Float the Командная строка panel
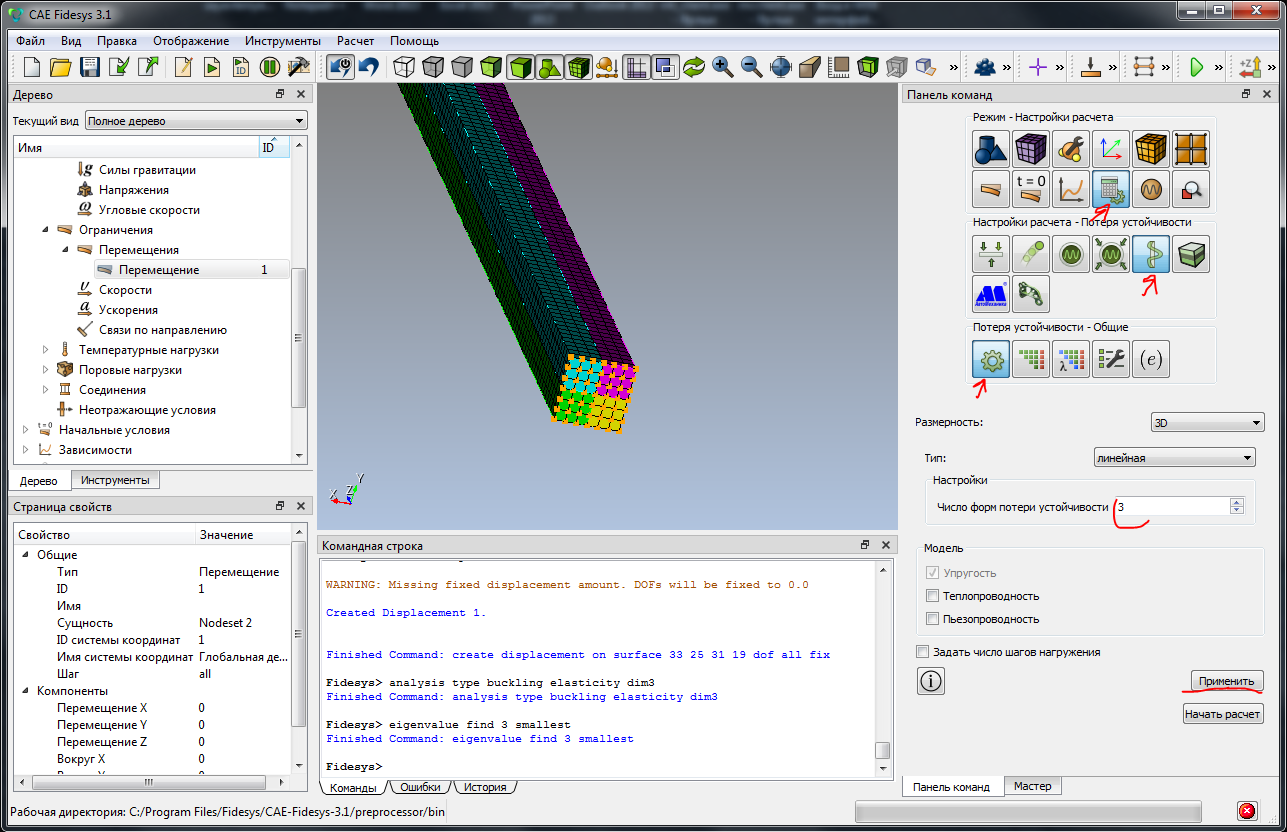Image resolution: width=1287 pixels, height=832 pixels. 865,546
